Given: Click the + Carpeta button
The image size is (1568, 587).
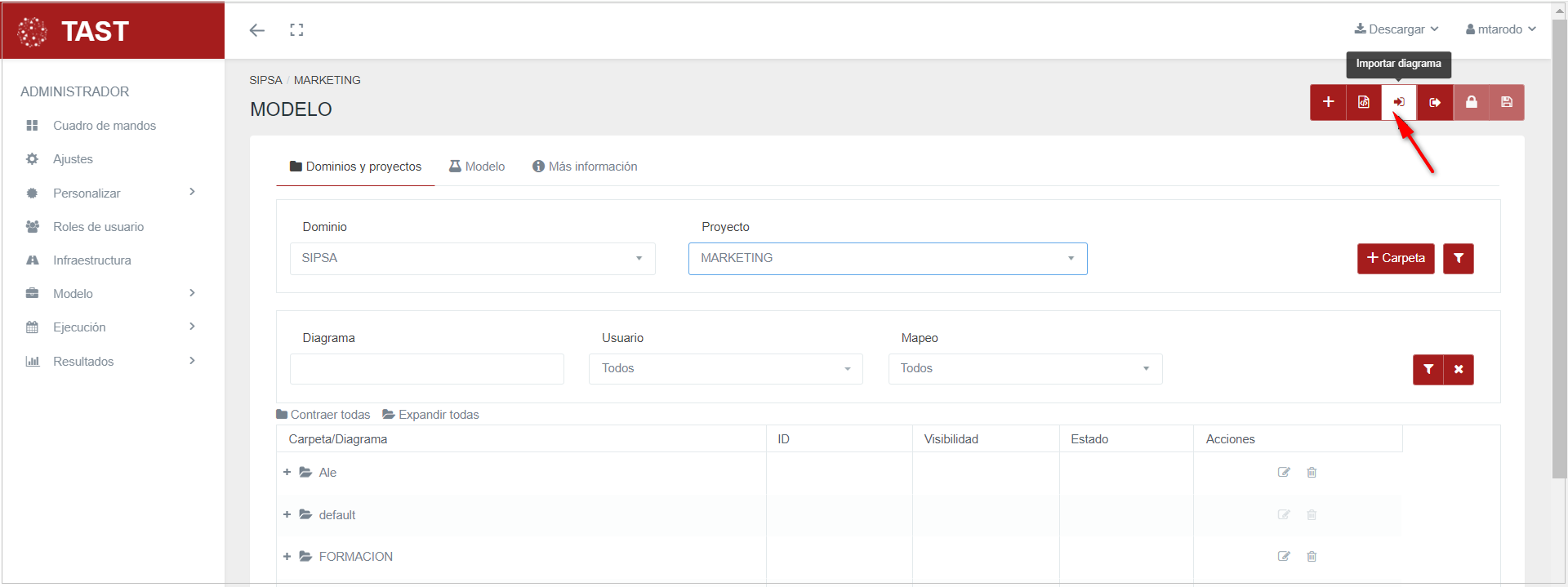Looking at the screenshot, I should click(x=1395, y=258).
